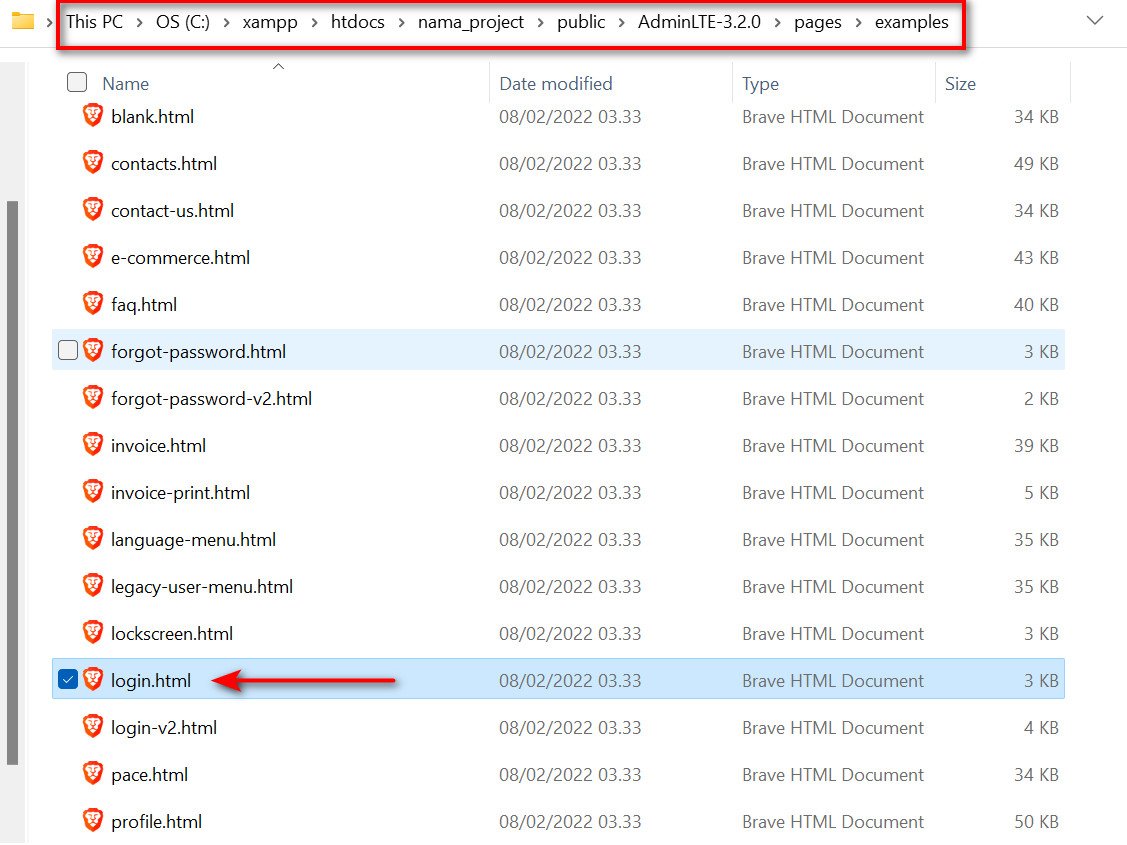The height and width of the screenshot is (845, 1127).
Task: Click the Brave icon beside contacts.html
Action: coord(93,162)
